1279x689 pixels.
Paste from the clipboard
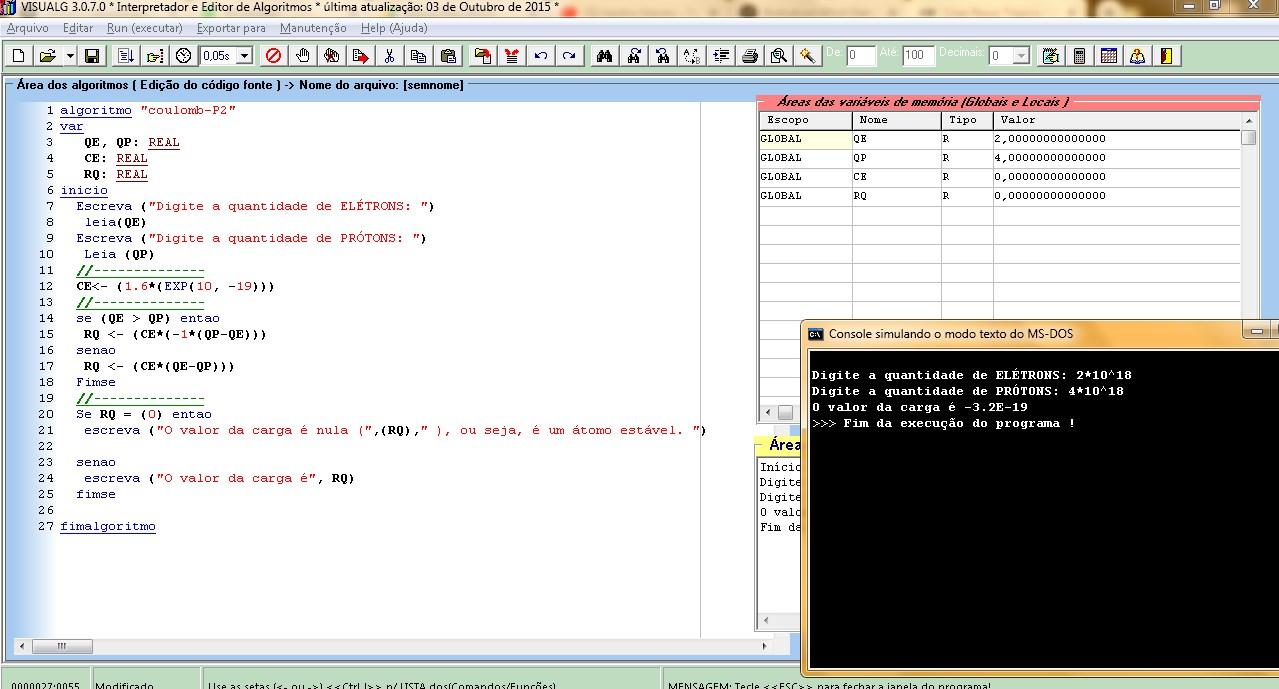tap(448, 56)
